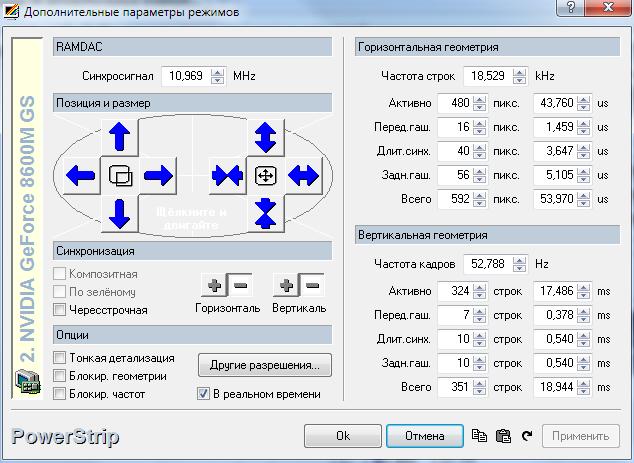Image resolution: width=634 pixels, height=463 pixels.
Task: Uncheck the В реальном времени option
Action: [x=204, y=394]
